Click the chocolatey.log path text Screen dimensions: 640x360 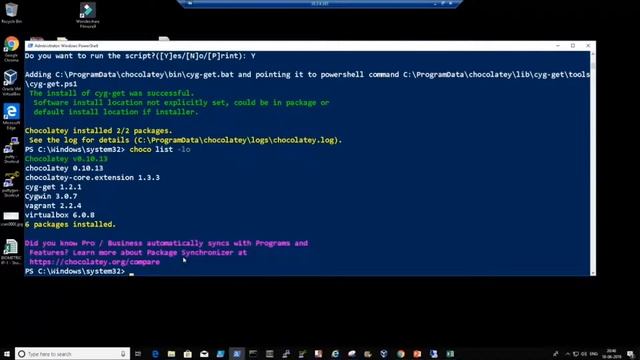(x=238, y=140)
